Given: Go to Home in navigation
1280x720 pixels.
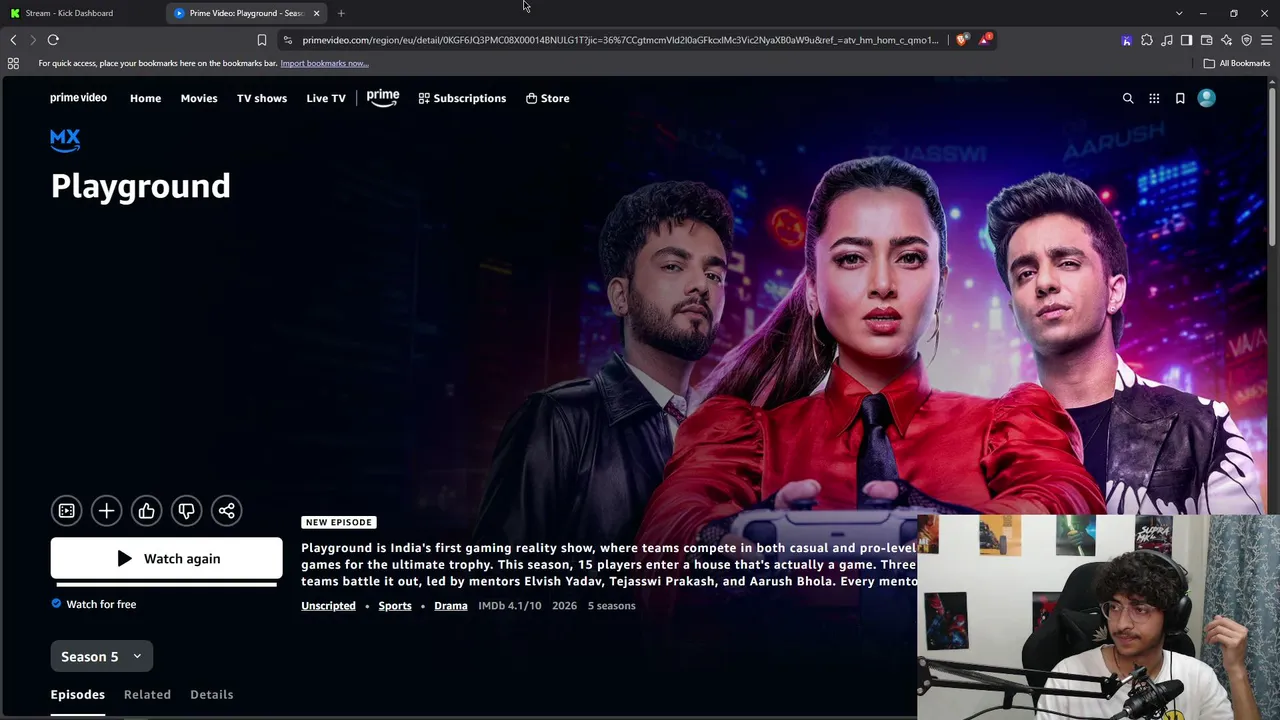Looking at the screenshot, I should pyautogui.click(x=145, y=98).
